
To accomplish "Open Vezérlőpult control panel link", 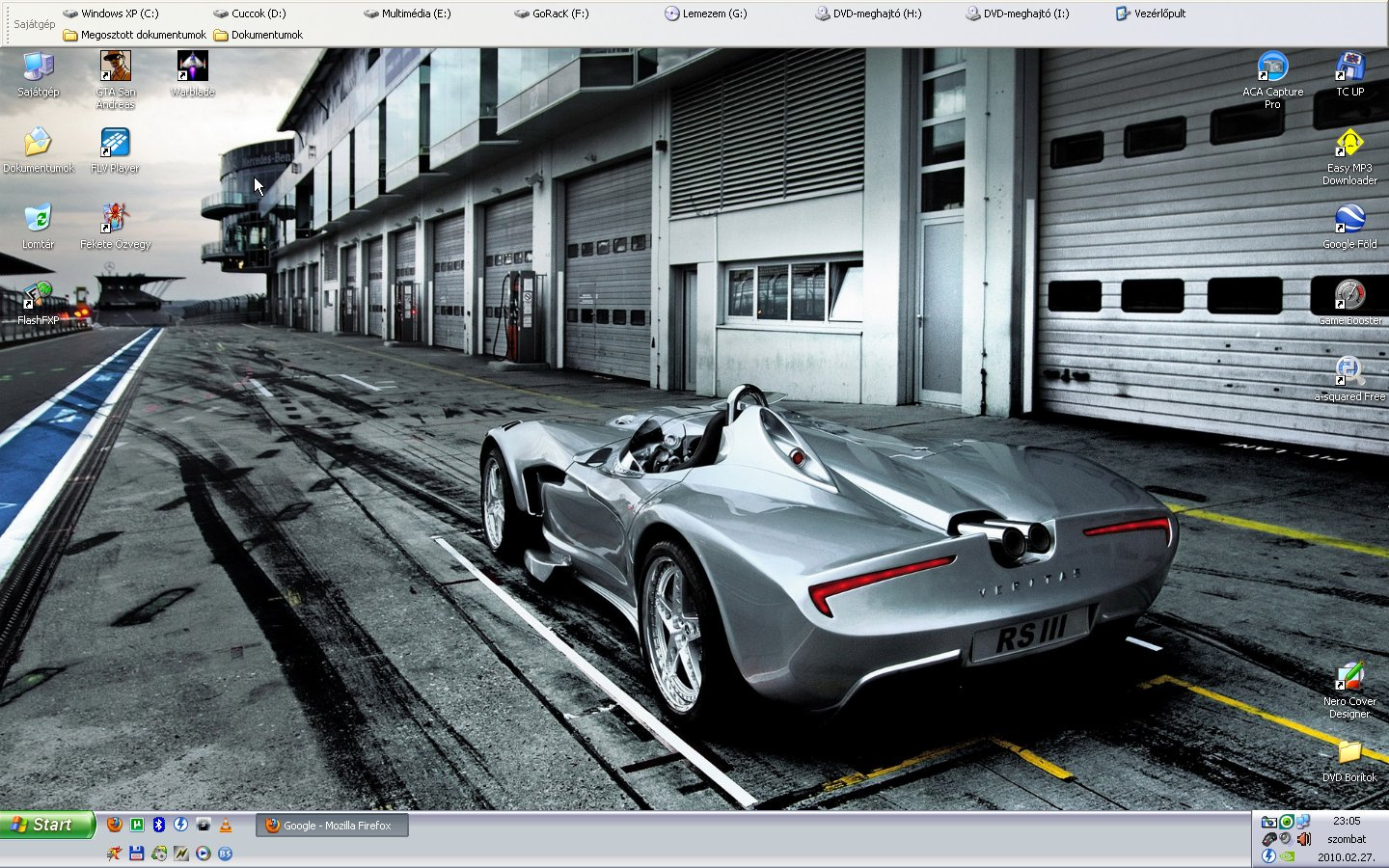I will coord(1151,14).
